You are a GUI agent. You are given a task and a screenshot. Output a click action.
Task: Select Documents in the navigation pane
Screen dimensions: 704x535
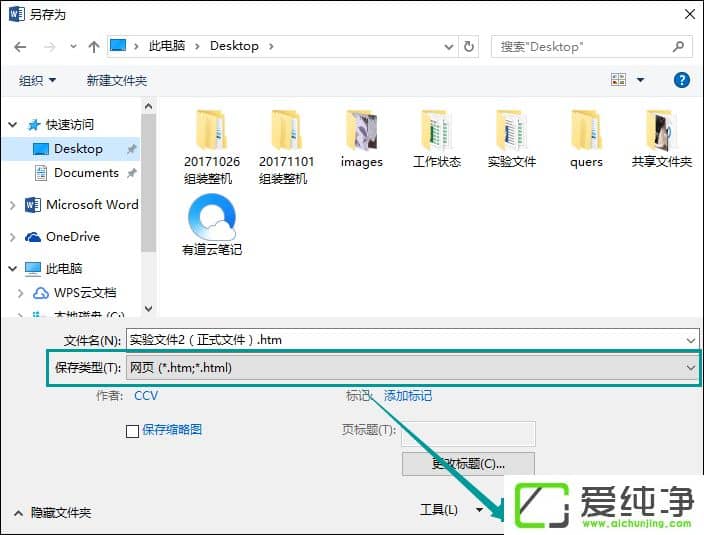[x=86, y=173]
